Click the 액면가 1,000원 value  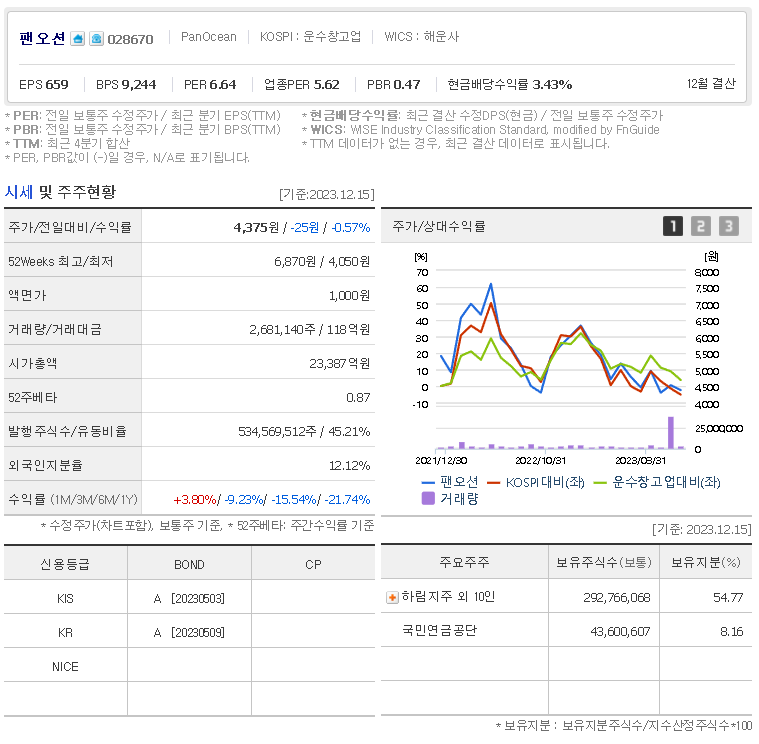point(349,295)
